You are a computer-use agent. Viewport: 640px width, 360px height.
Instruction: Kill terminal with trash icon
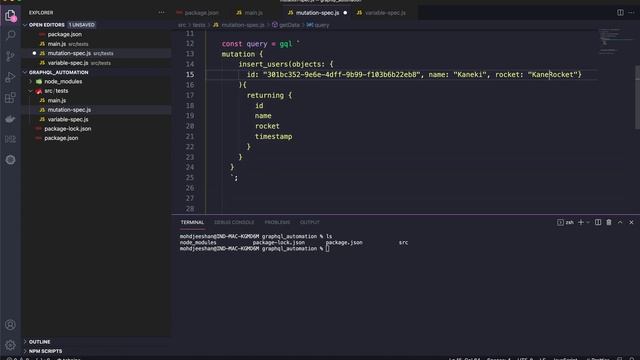pos(609,222)
